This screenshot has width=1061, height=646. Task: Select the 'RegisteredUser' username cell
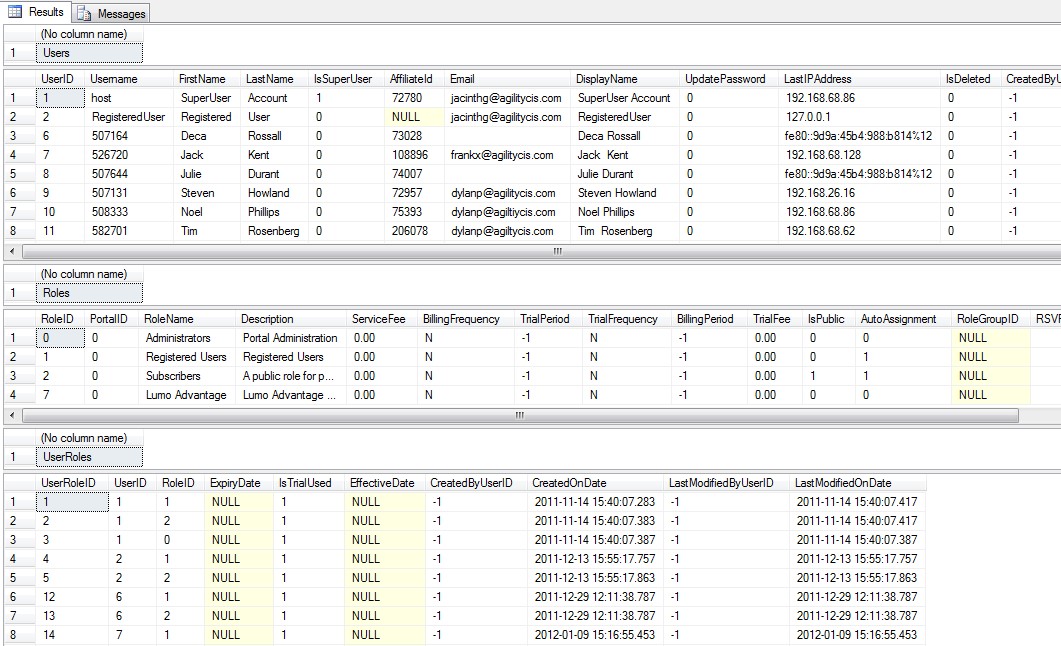click(129, 117)
